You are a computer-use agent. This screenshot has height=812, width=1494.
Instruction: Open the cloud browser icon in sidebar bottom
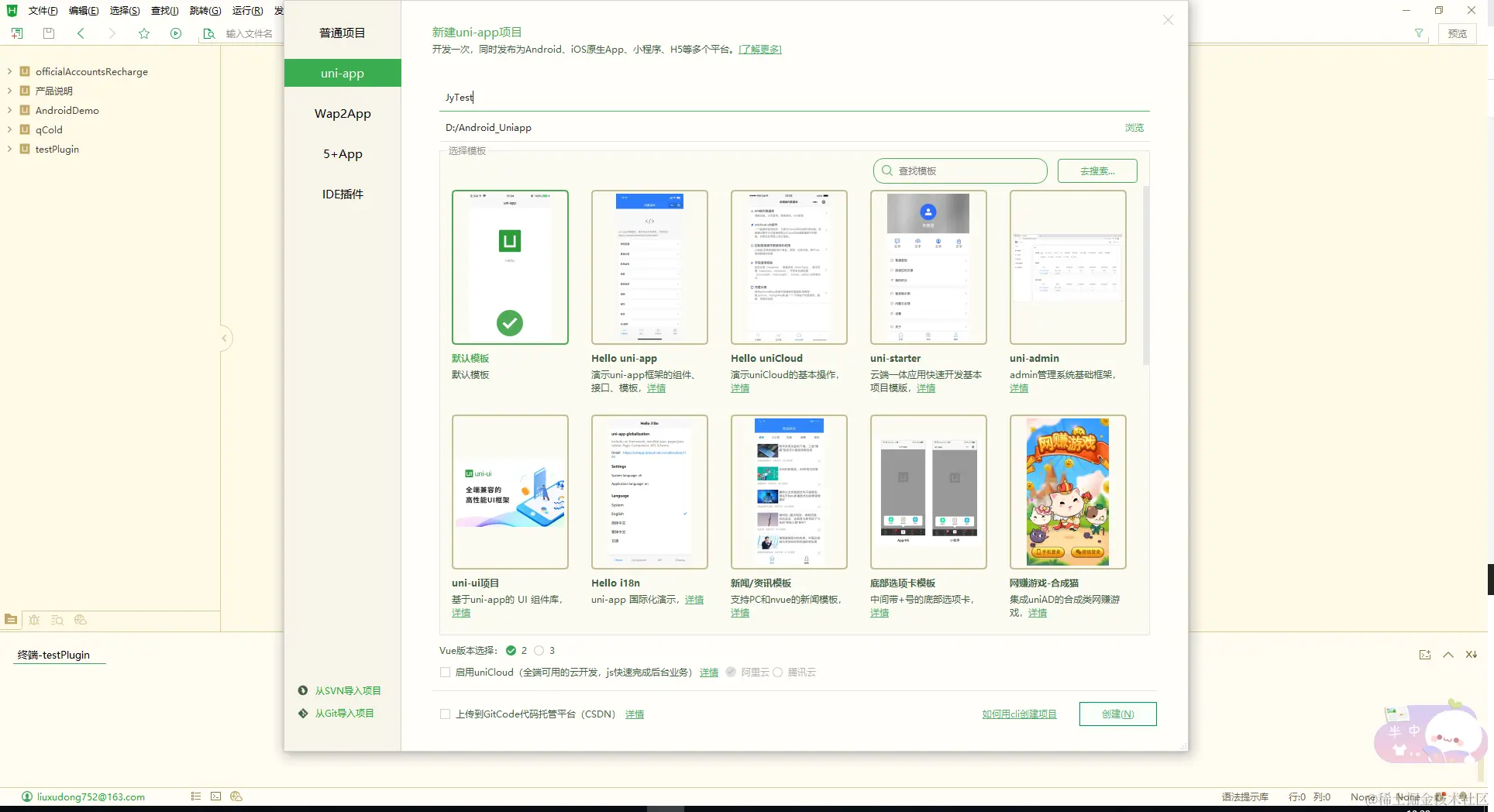81,619
